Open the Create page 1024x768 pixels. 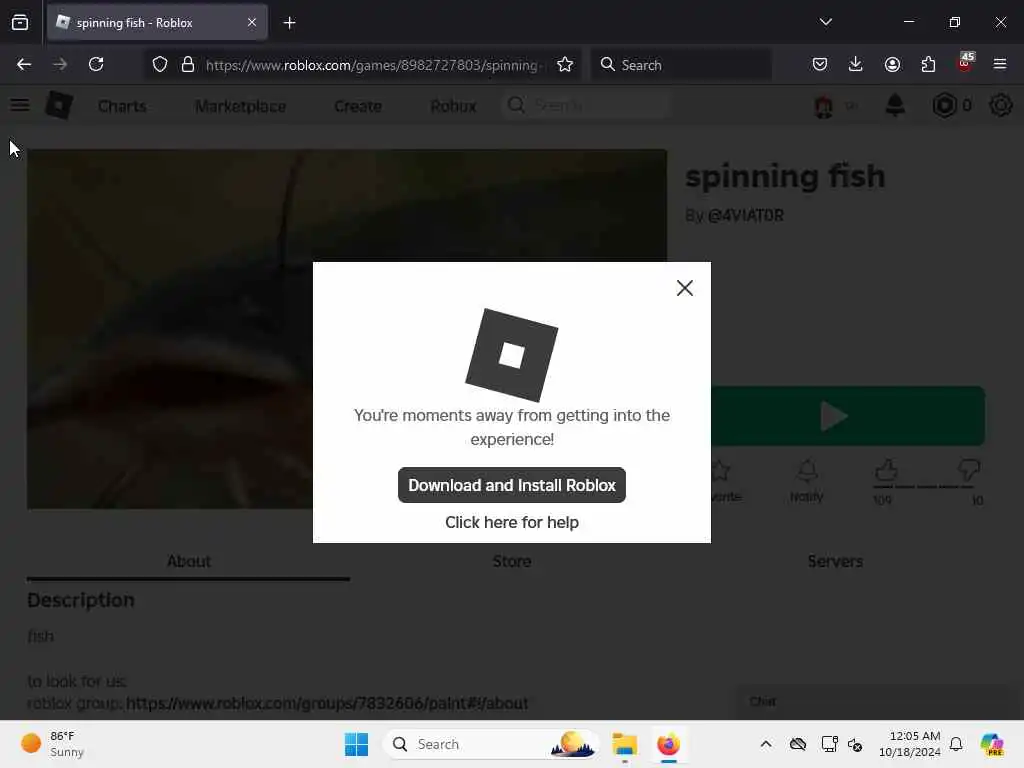point(358,106)
